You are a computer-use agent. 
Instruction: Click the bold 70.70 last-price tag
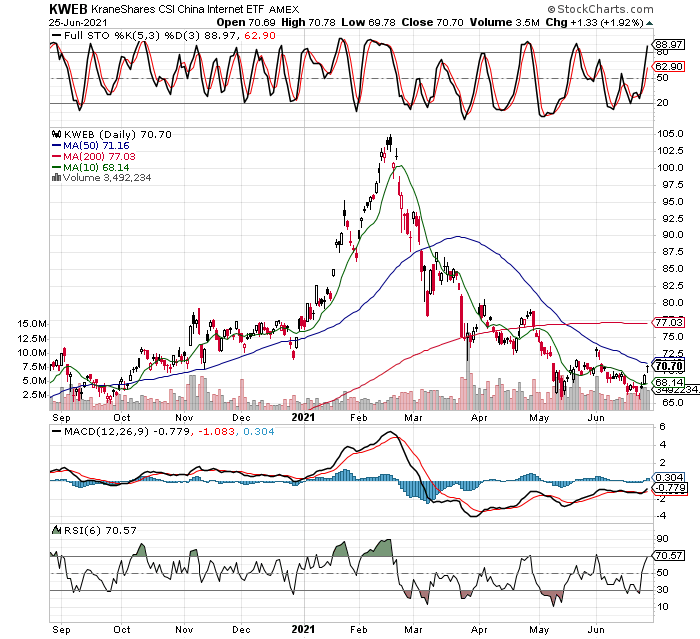pyautogui.click(x=668, y=367)
